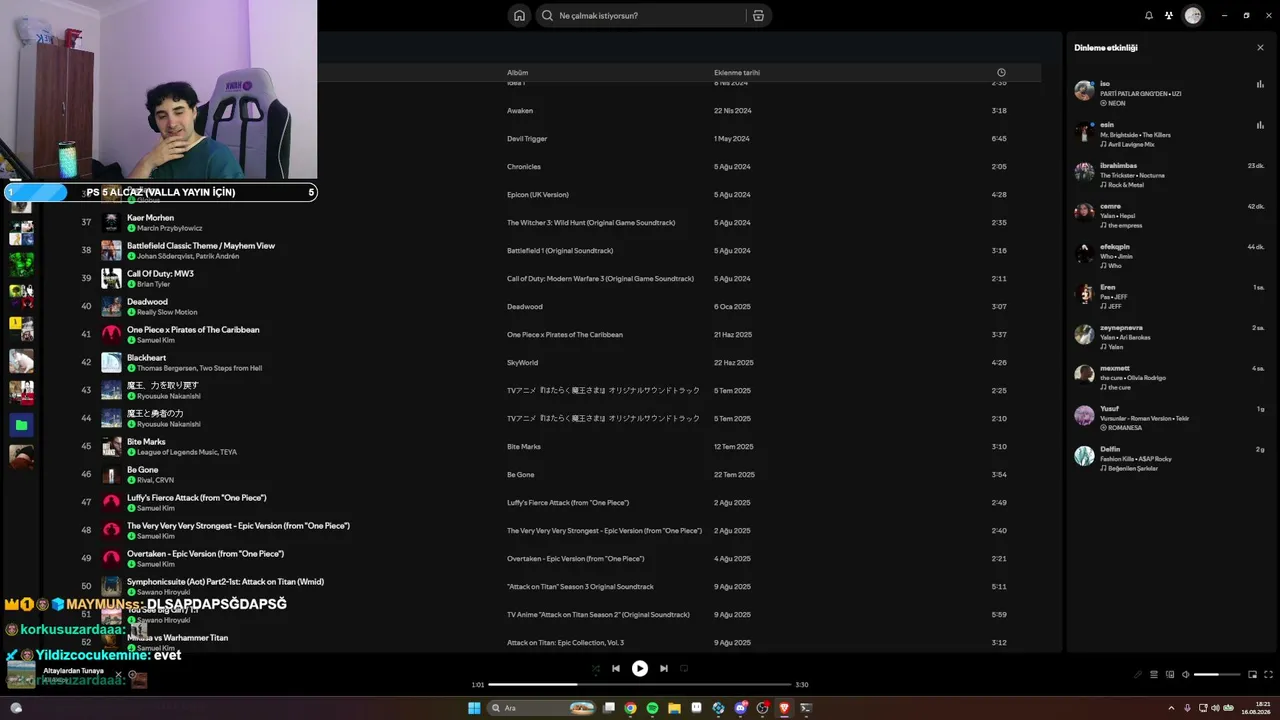Screen dimensions: 1280x720
Task: Open zeynepnevra's activity entry
Action: point(1169,337)
